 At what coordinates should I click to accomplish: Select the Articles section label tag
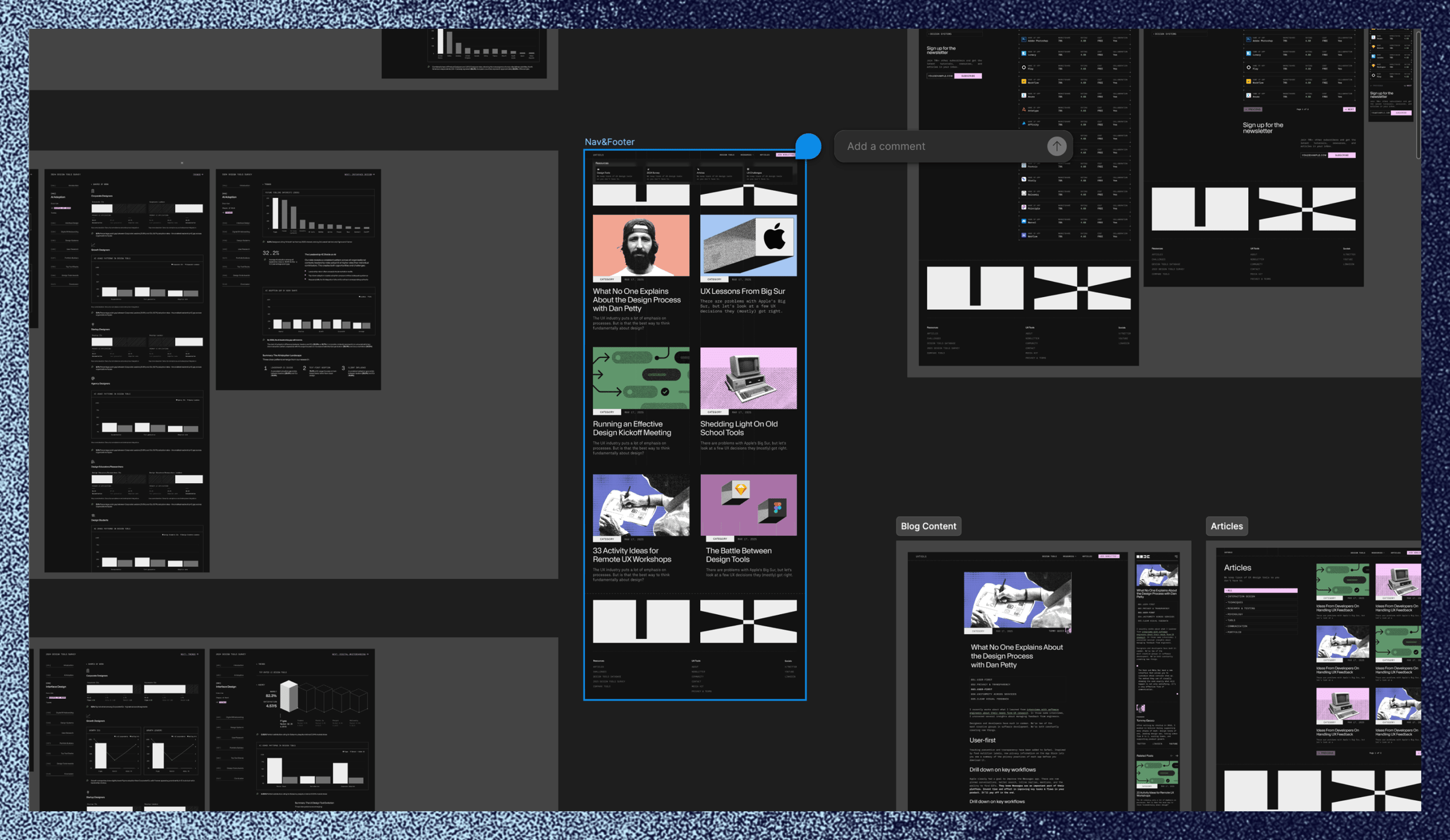(1226, 526)
